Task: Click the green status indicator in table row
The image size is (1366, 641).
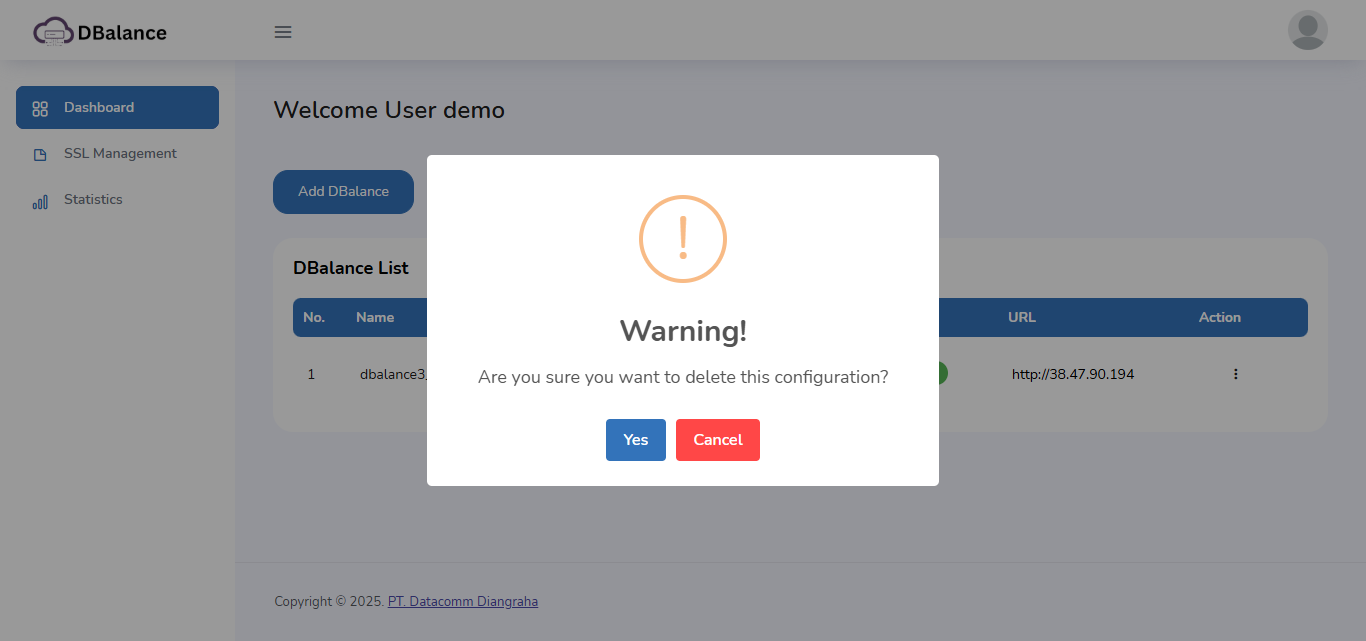Action: point(941,374)
